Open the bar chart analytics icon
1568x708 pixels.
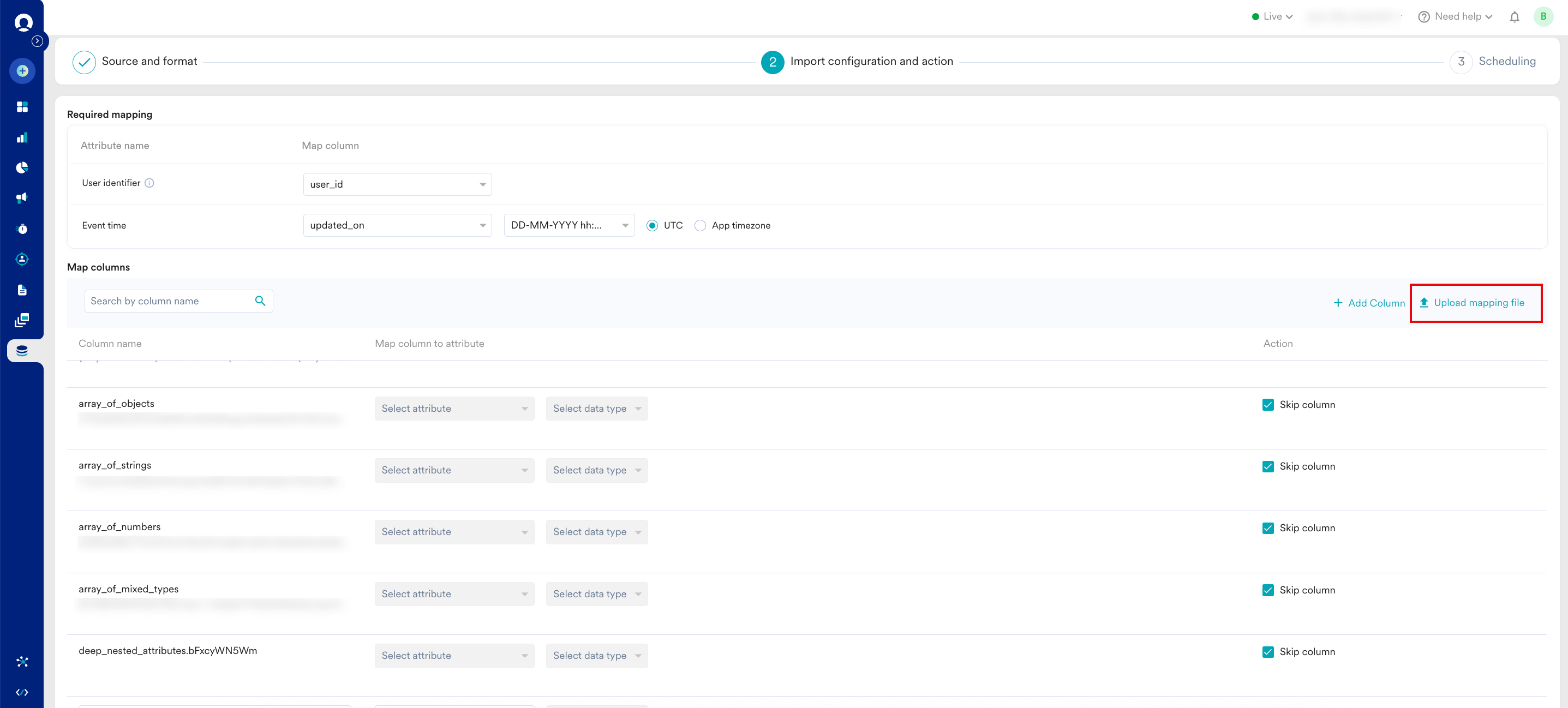[x=22, y=137]
